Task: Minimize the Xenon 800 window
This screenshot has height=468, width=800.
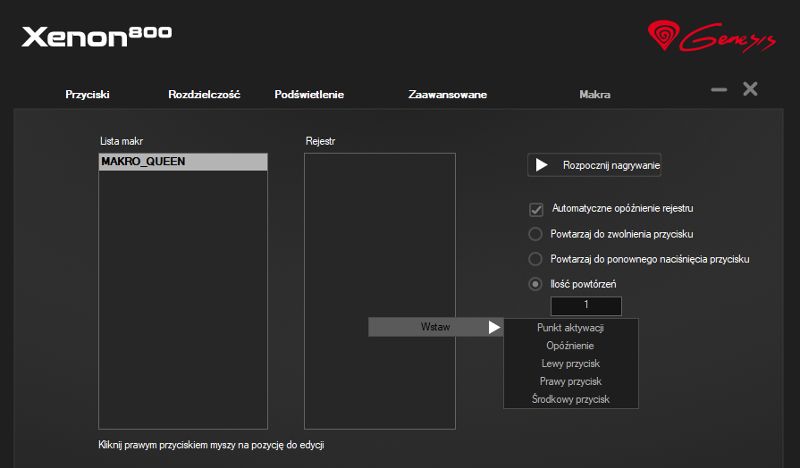Action: [x=719, y=90]
